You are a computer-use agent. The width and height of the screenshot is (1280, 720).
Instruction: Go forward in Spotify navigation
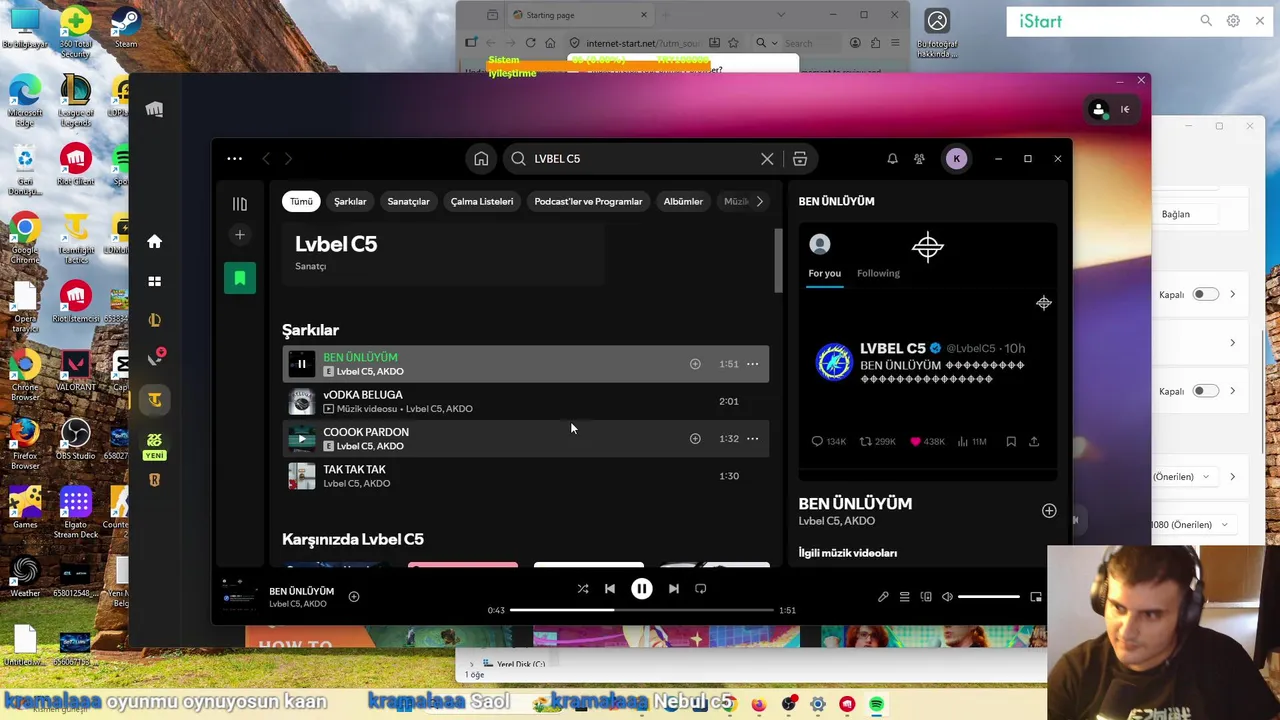(288, 159)
